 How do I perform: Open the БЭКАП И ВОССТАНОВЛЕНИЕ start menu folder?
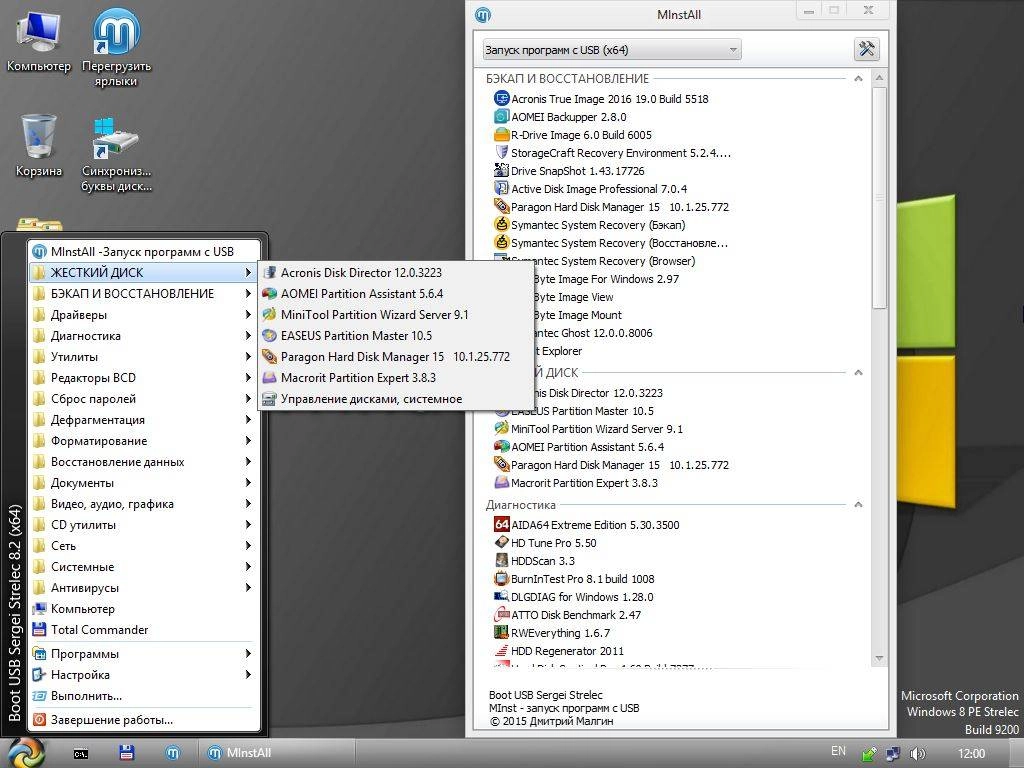(x=143, y=293)
